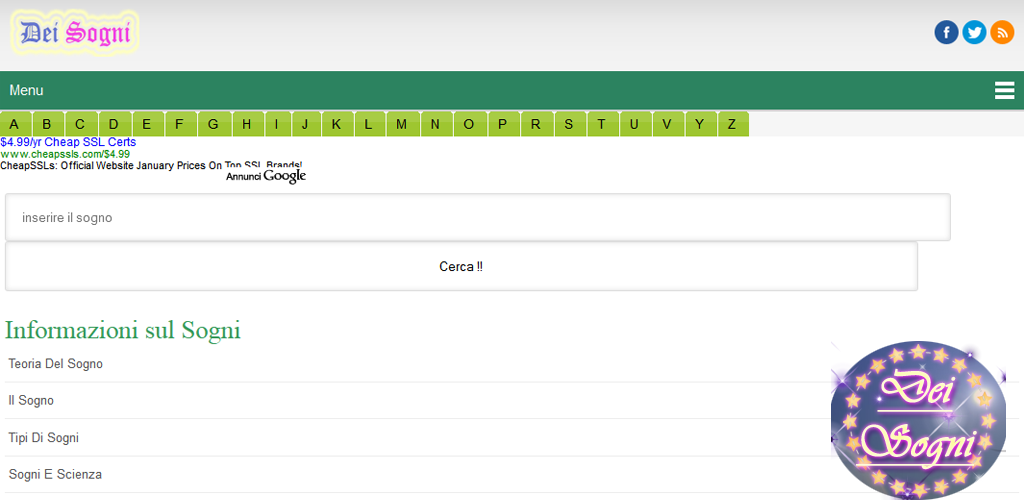Click the Dei Sogni logo at top left

point(75,32)
